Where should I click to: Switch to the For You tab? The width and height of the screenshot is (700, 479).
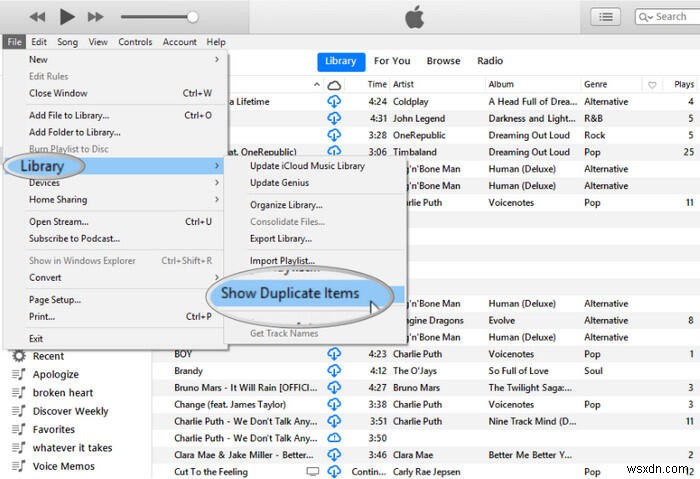392,61
